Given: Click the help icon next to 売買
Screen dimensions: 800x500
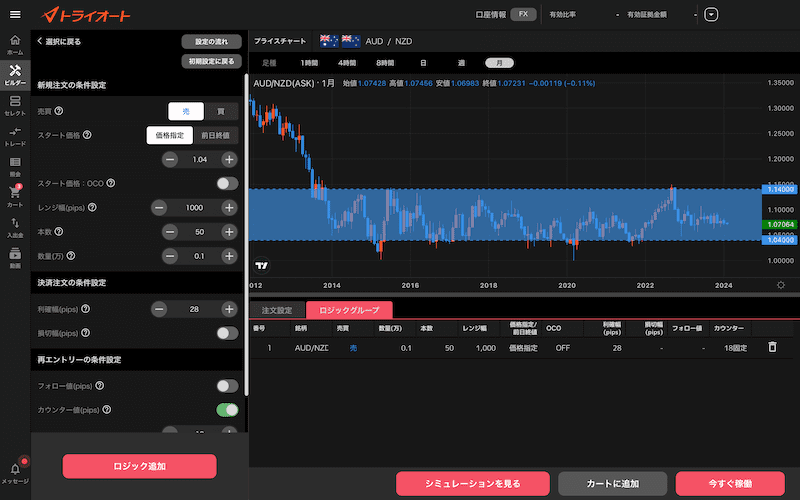Looking at the screenshot, I should [59, 111].
